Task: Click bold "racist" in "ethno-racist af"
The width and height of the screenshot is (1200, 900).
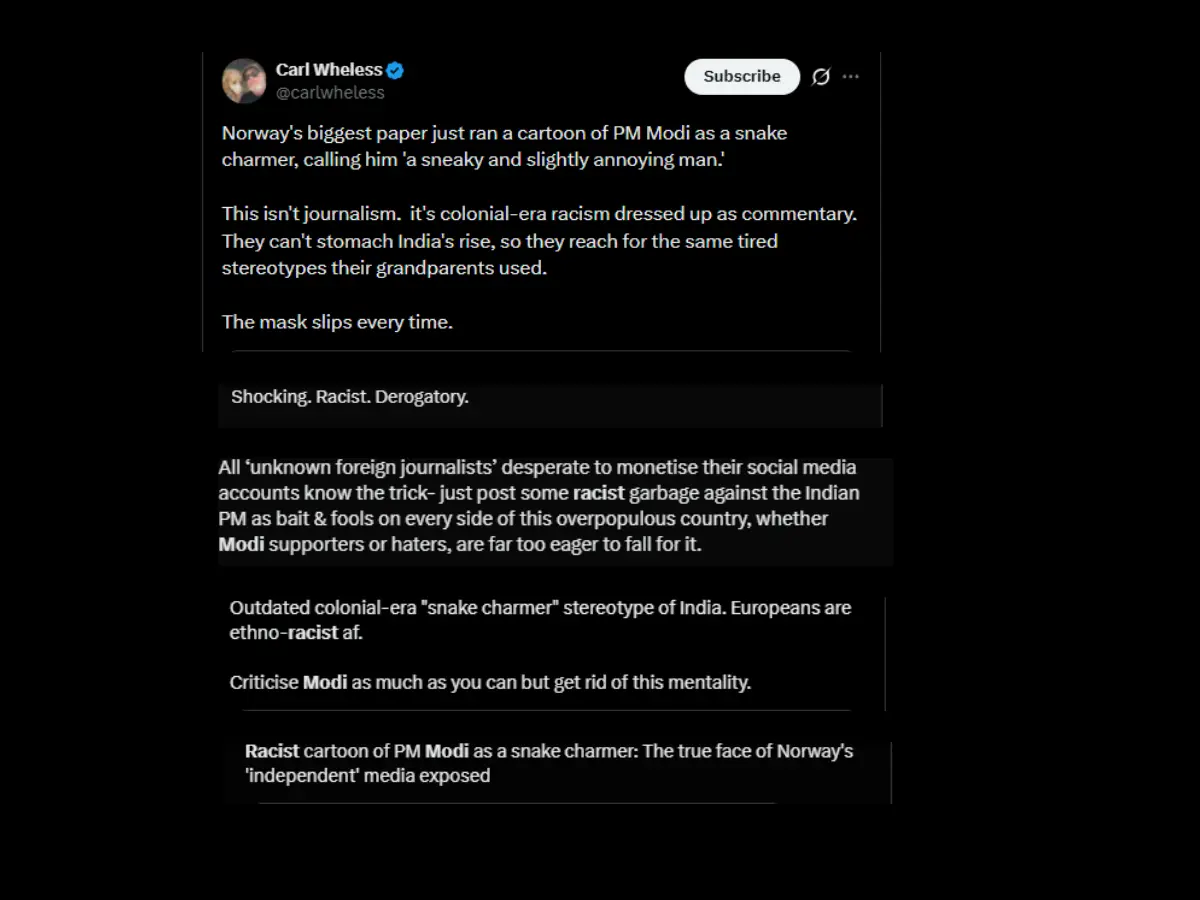Action: pyautogui.click(x=313, y=633)
